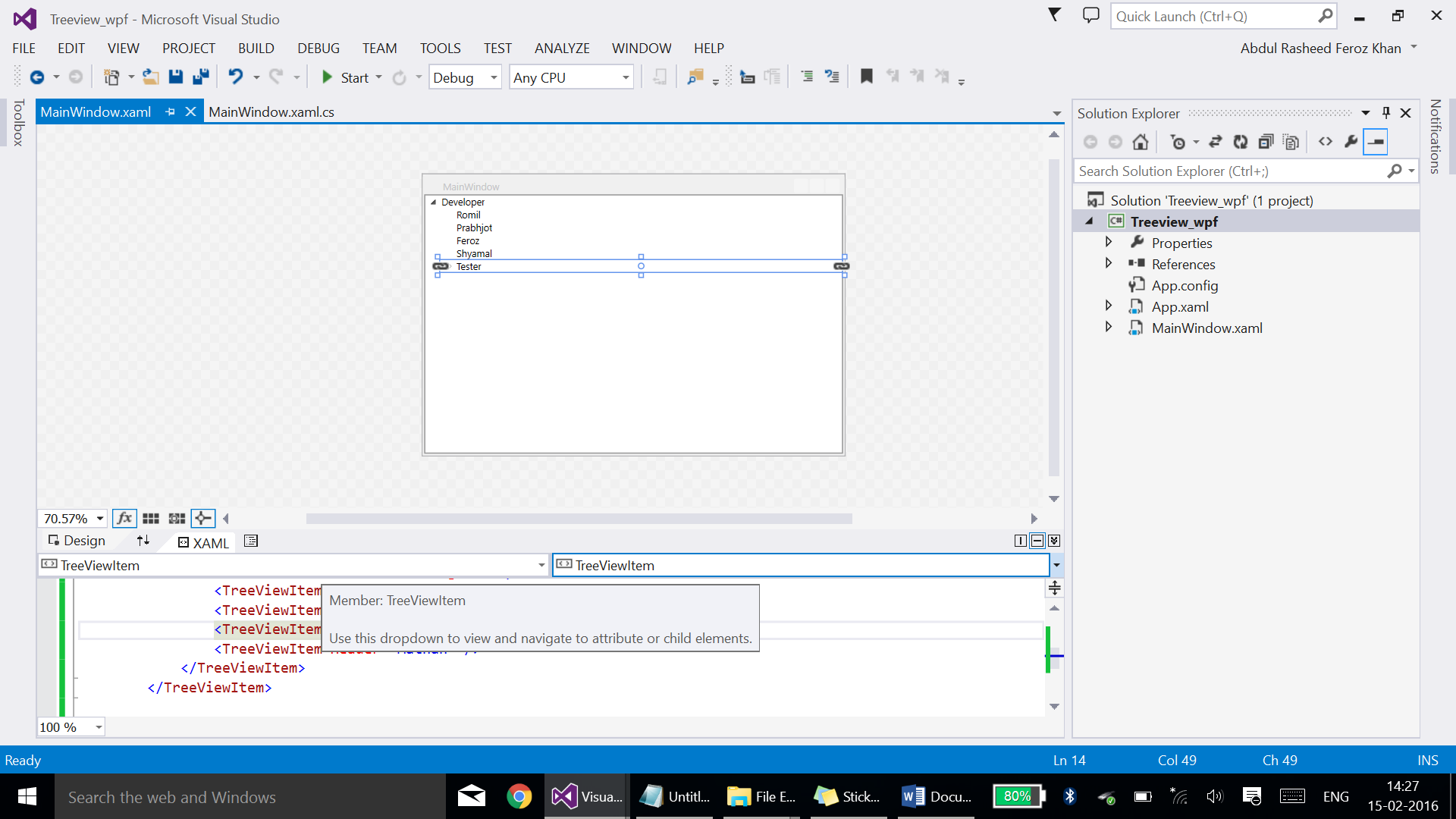1456x819 pixels.
Task: Toggle Preview Selected Items button in Solution Explorer
Action: (x=1376, y=142)
